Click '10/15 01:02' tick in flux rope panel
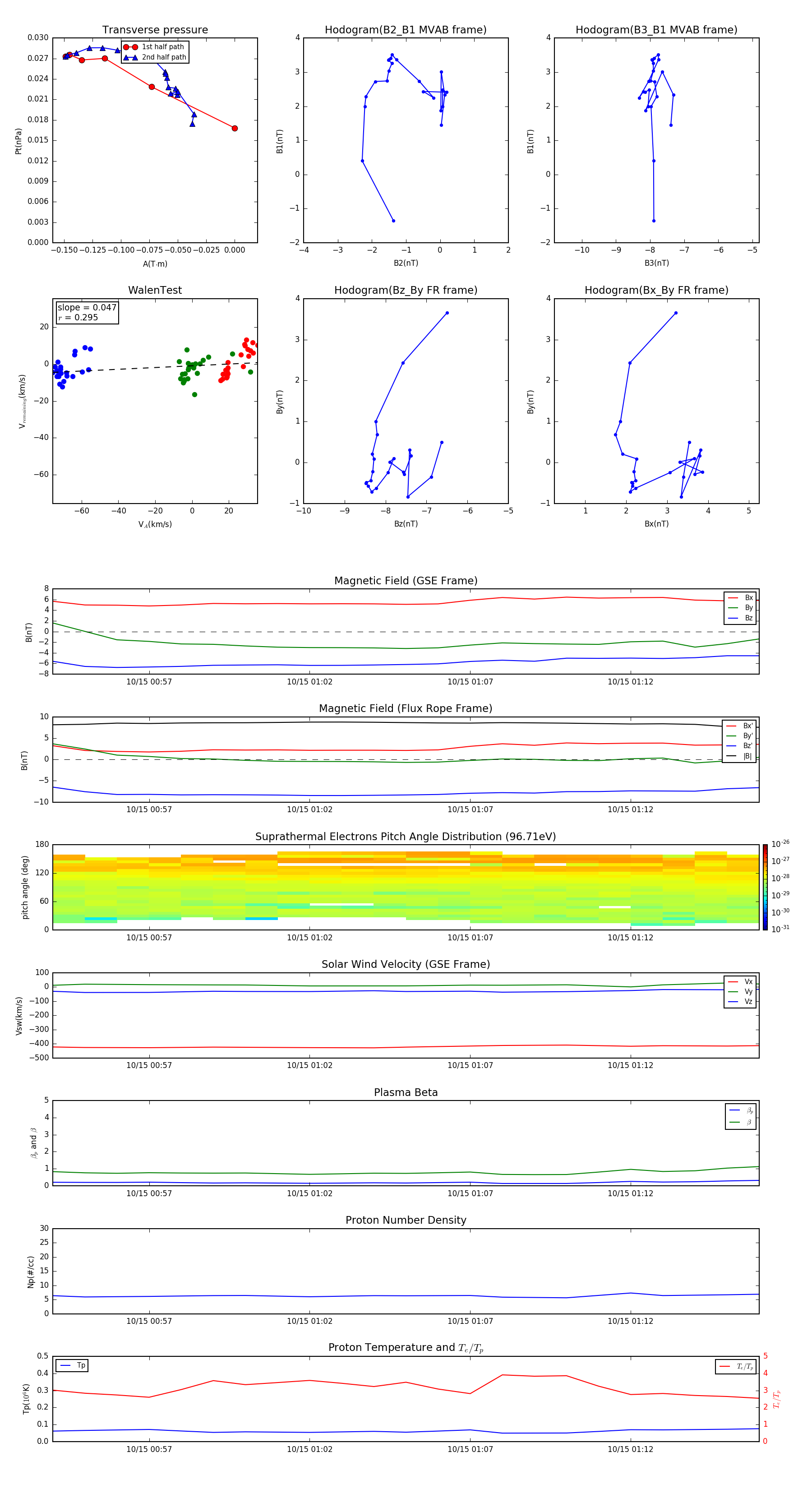Image resolution: width=812 pixels, height=1489 pixels. click(310, 810)
